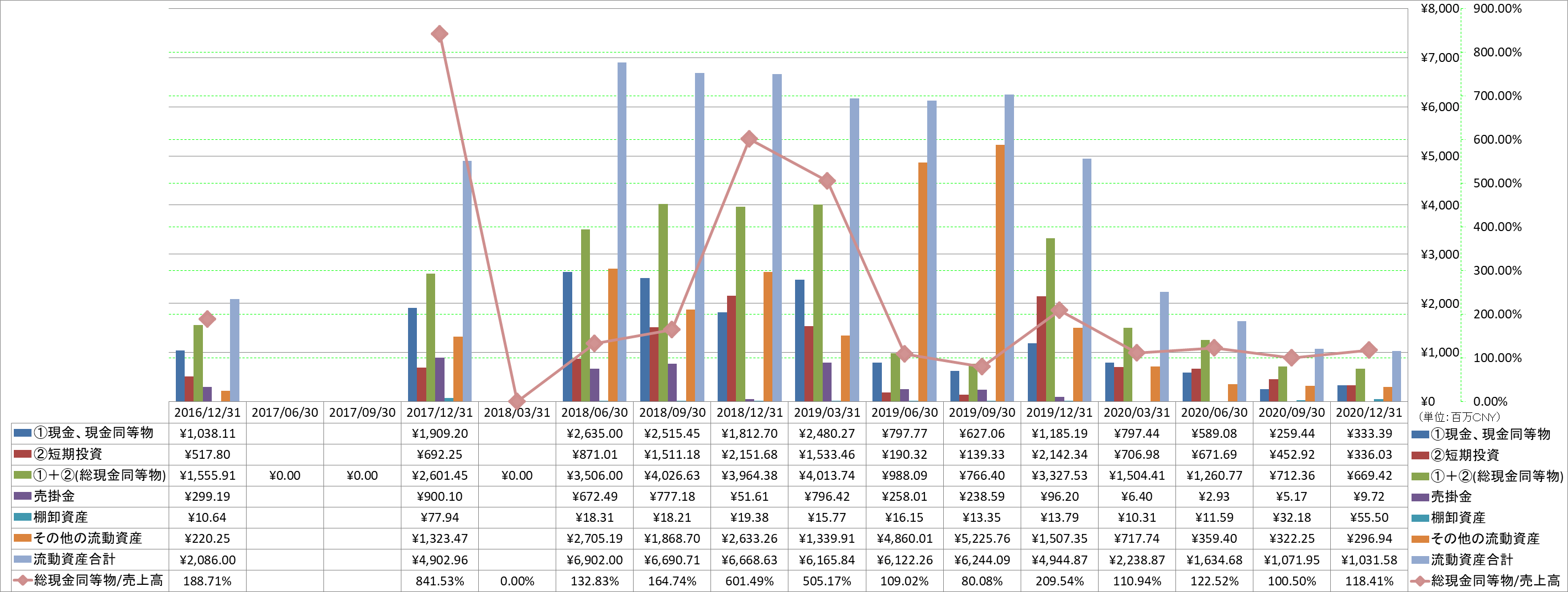
Task: Click cell value 80.08%
Action: tap(982, 581)
